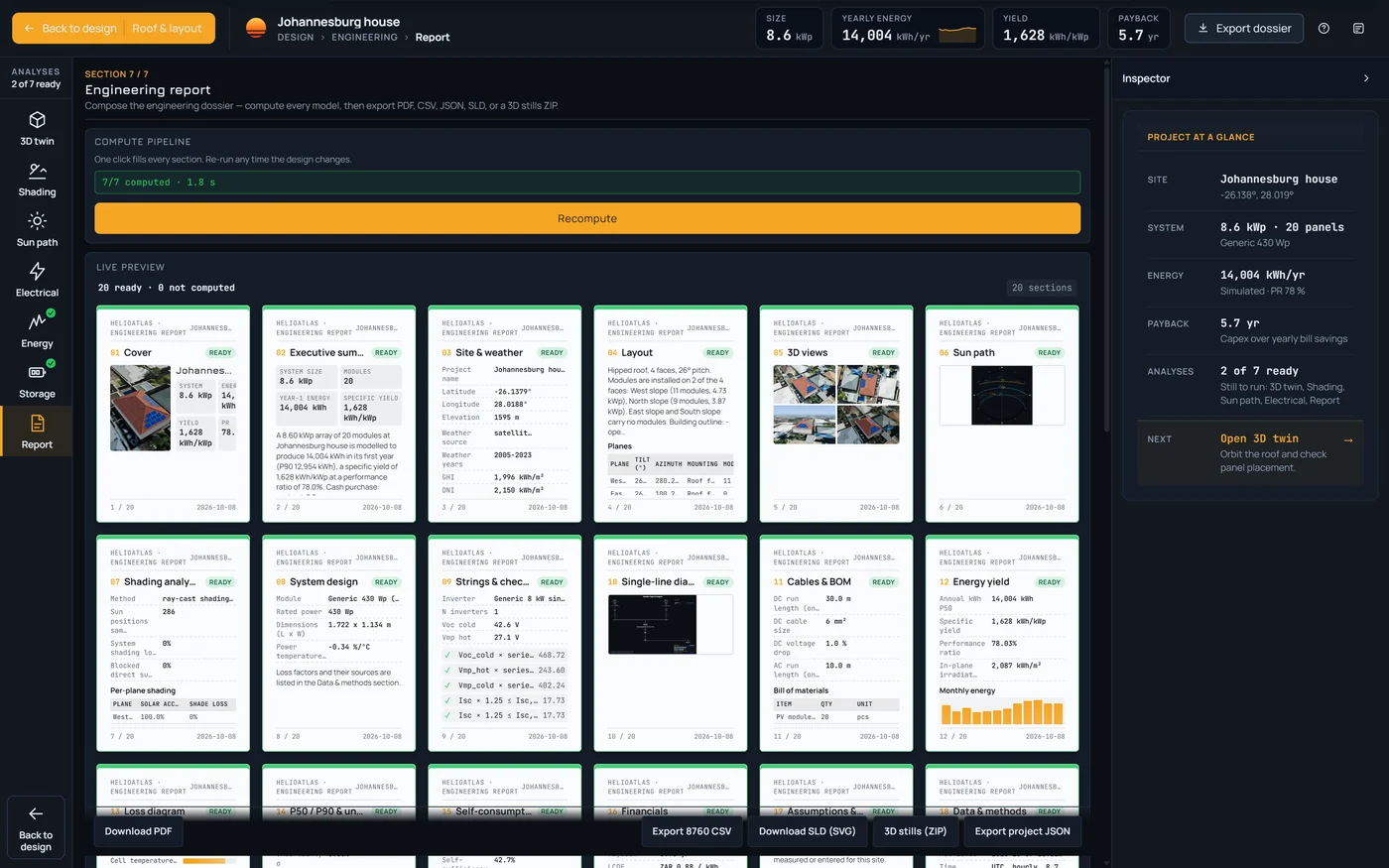Click Export project JSON

coord(1022,831)
